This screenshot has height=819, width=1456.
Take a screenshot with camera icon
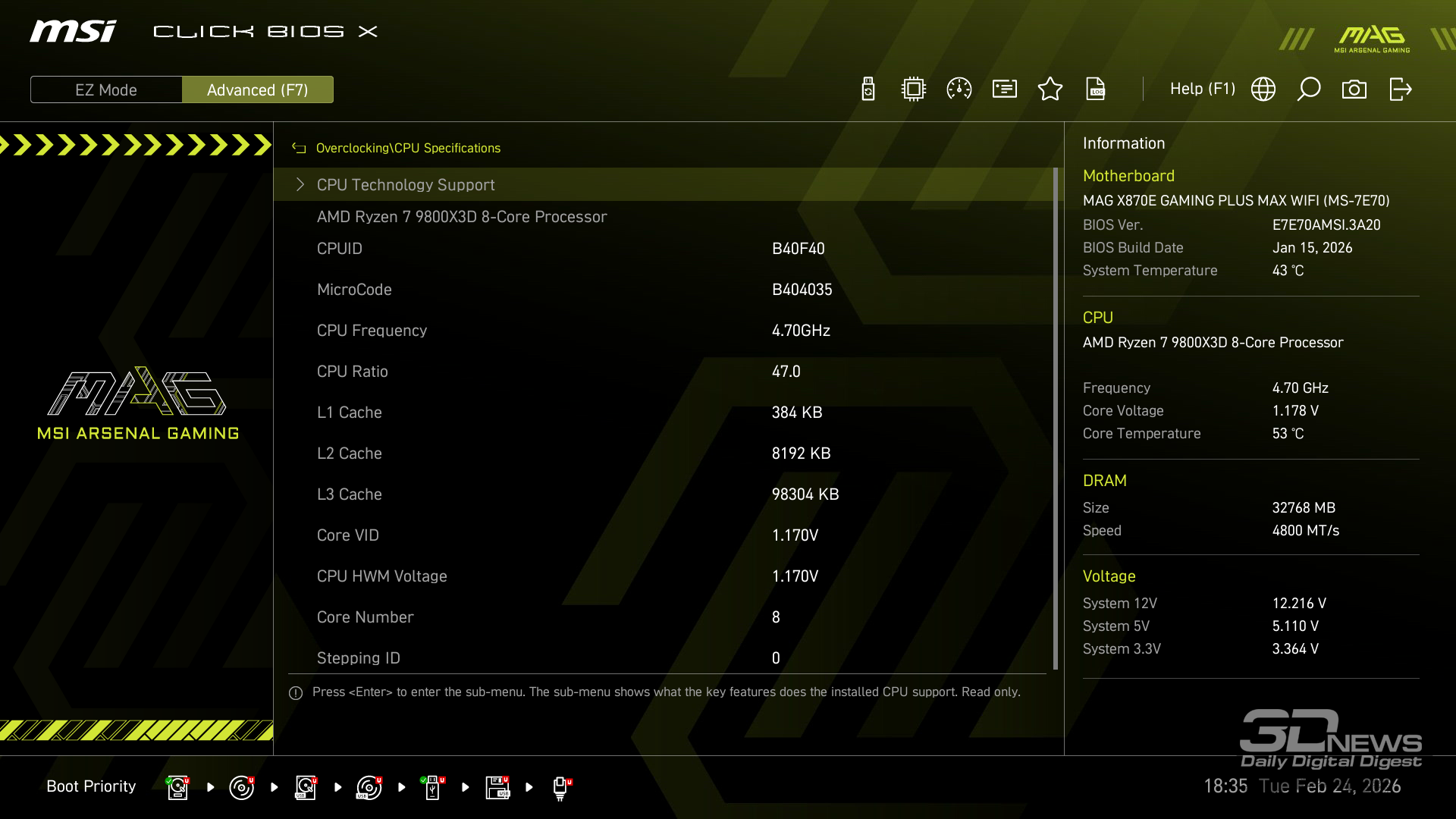pyautogui.click(x=1354, y=89)
